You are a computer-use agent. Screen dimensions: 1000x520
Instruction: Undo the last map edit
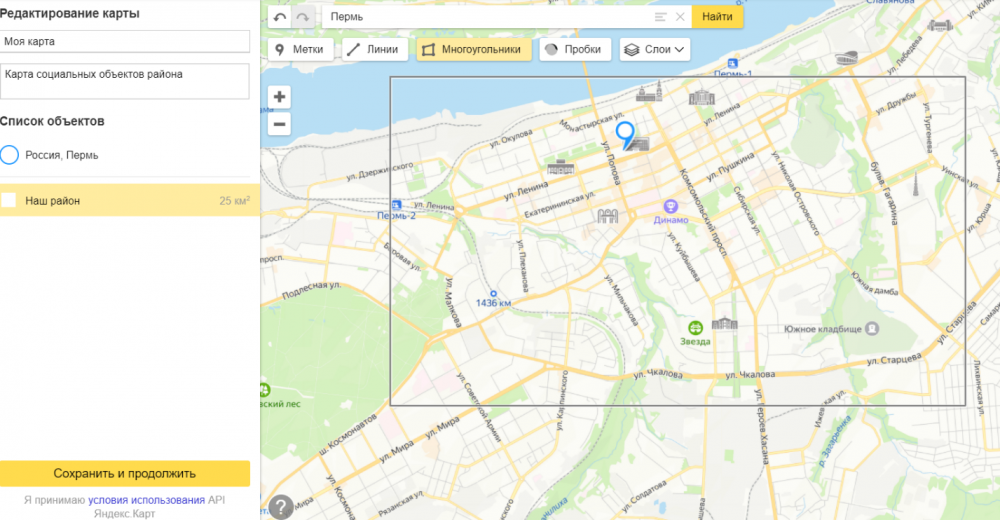pyautogui.click(x=279, y=17)
